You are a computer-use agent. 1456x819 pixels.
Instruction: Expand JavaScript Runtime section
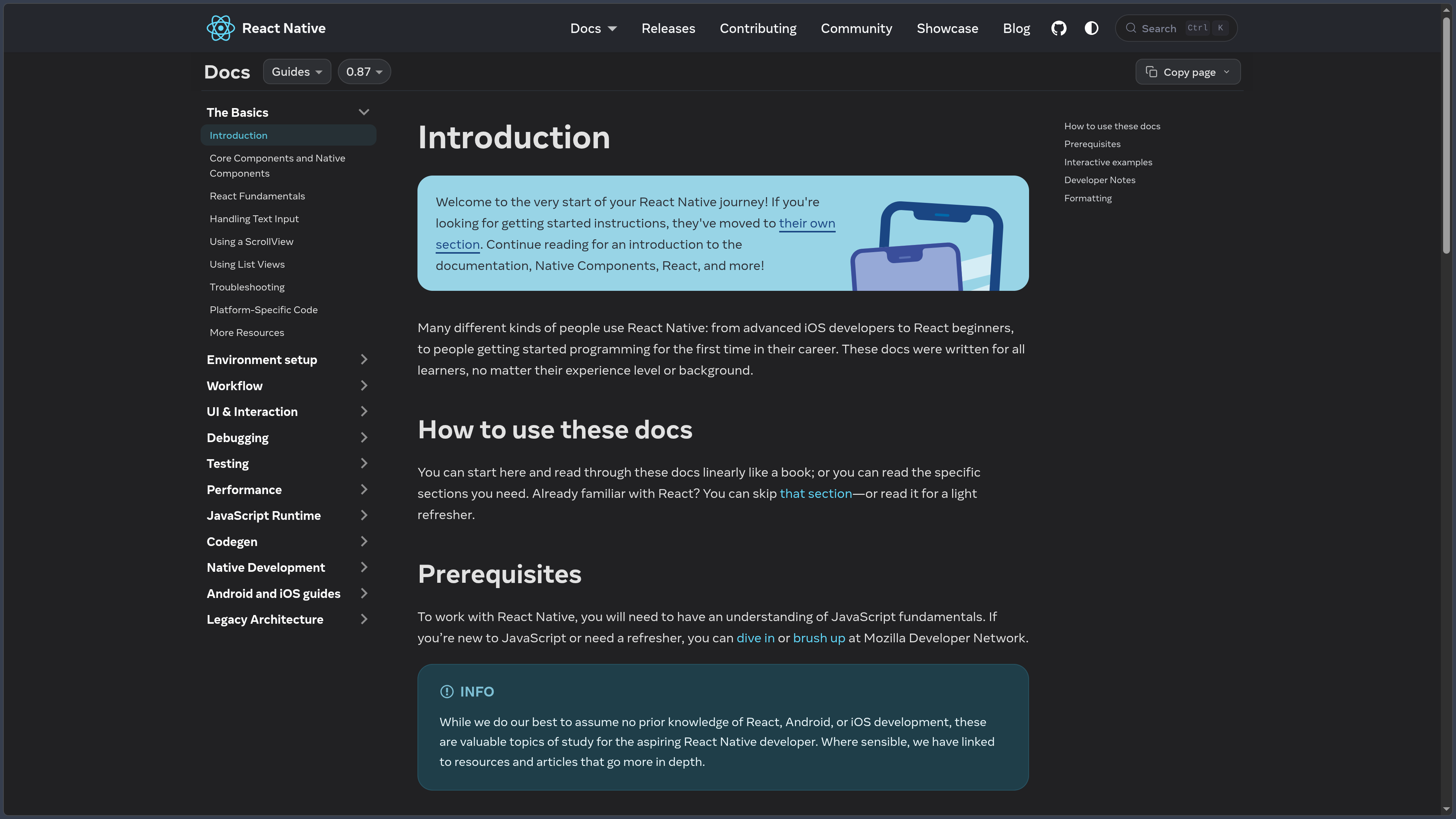(x=364, y=516)
